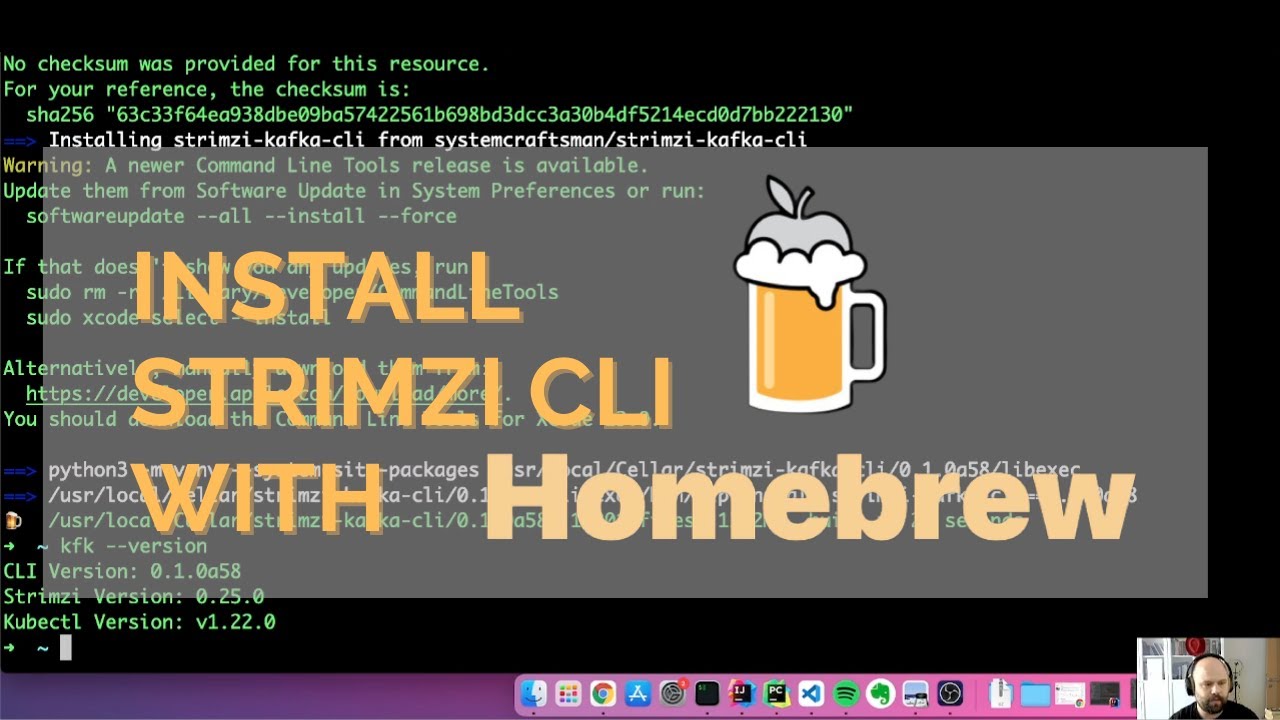The width and height of the screenshot is (1280, 720).
Task: Open Launchpad in the dock
Action: tap(568, 693)
